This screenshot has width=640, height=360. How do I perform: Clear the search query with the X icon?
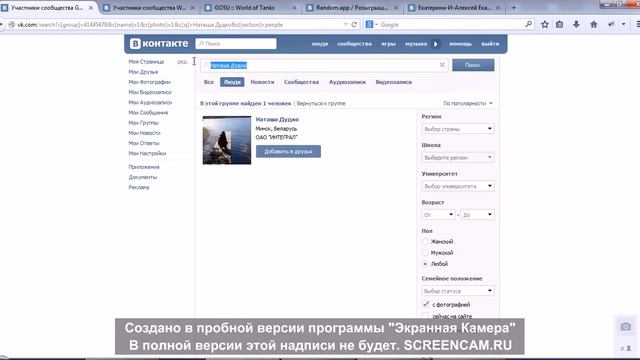point(442,65)
